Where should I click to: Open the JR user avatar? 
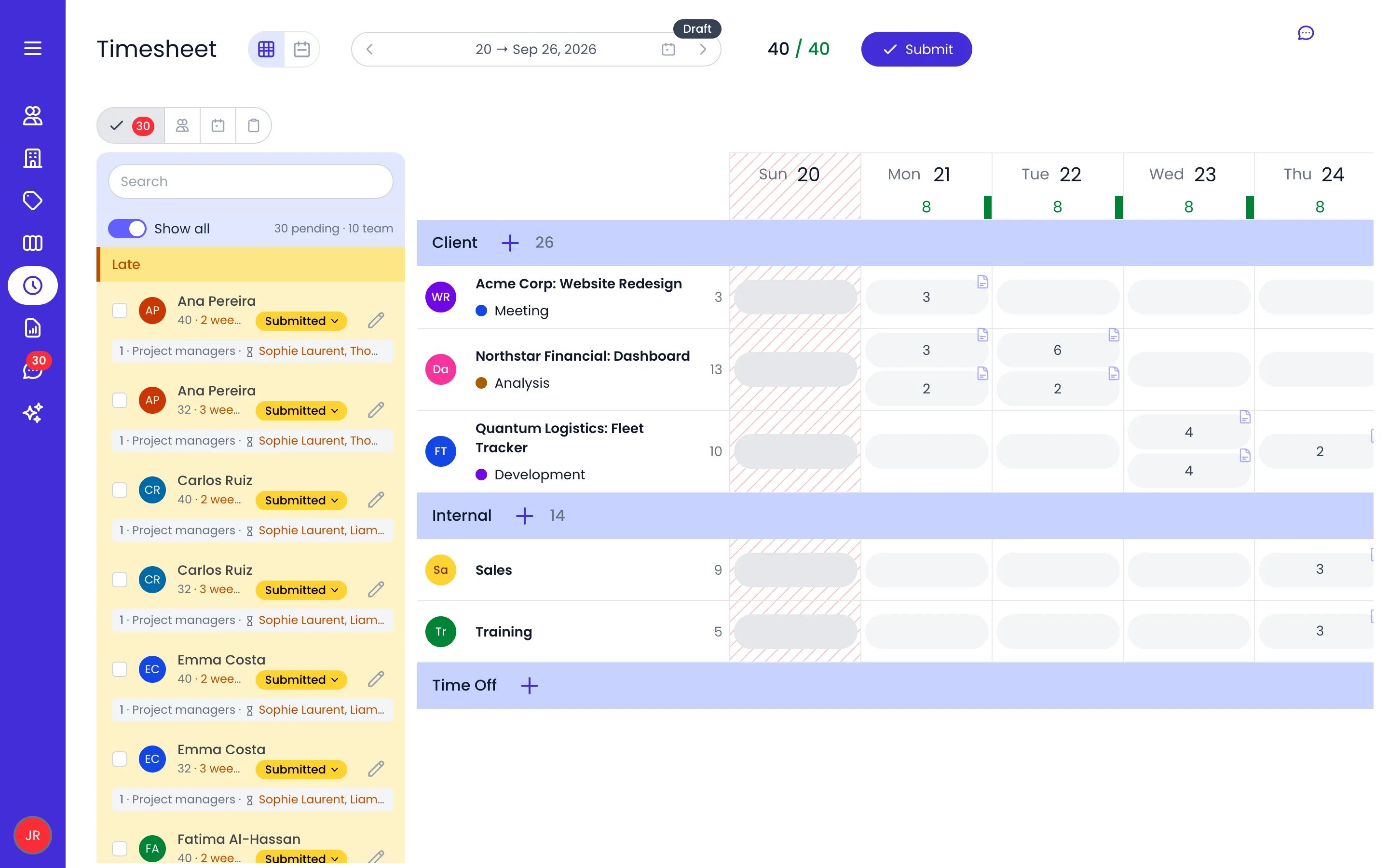click(33, 835)
